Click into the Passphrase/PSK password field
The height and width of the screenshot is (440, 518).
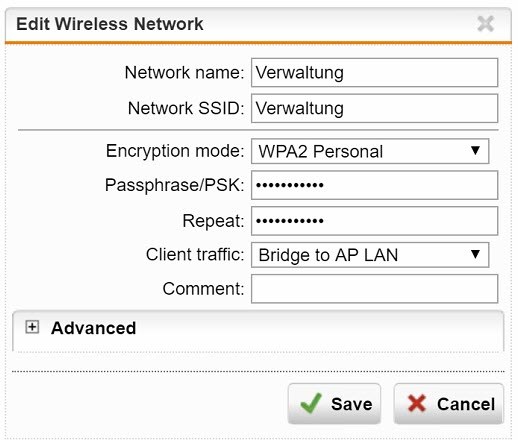point(375,185)
